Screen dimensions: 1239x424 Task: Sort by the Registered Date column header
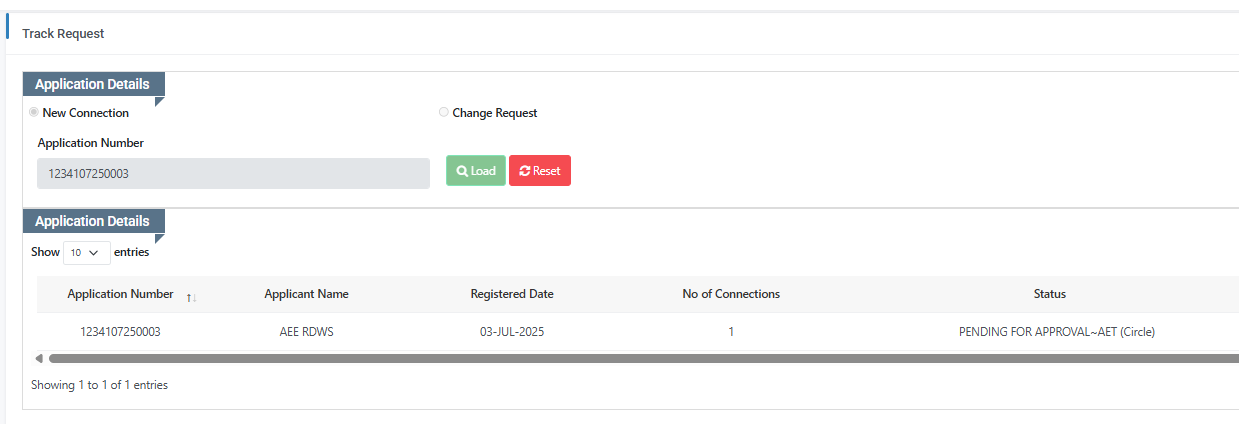click(512, 294)
